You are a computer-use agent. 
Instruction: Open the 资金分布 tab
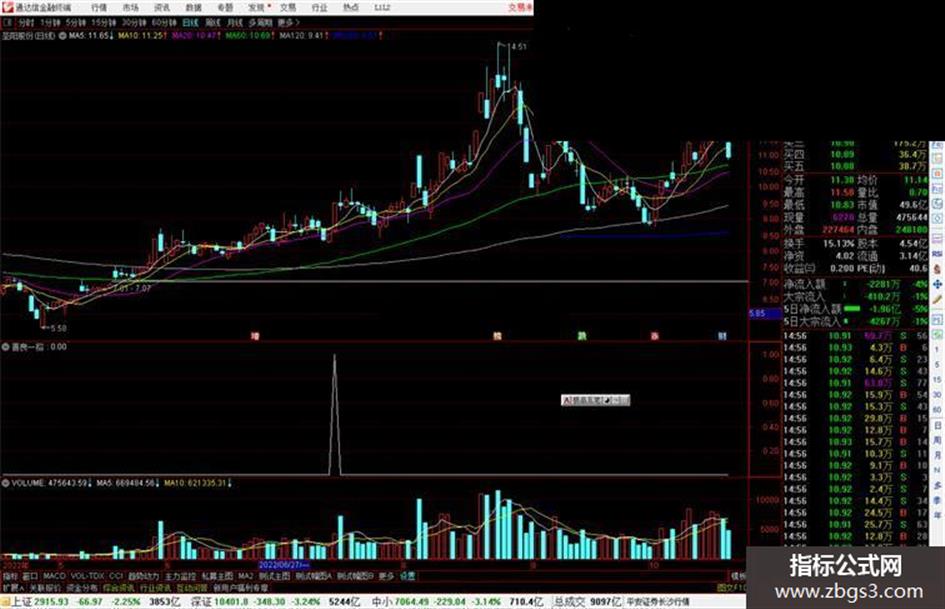(x=82, y=587)
